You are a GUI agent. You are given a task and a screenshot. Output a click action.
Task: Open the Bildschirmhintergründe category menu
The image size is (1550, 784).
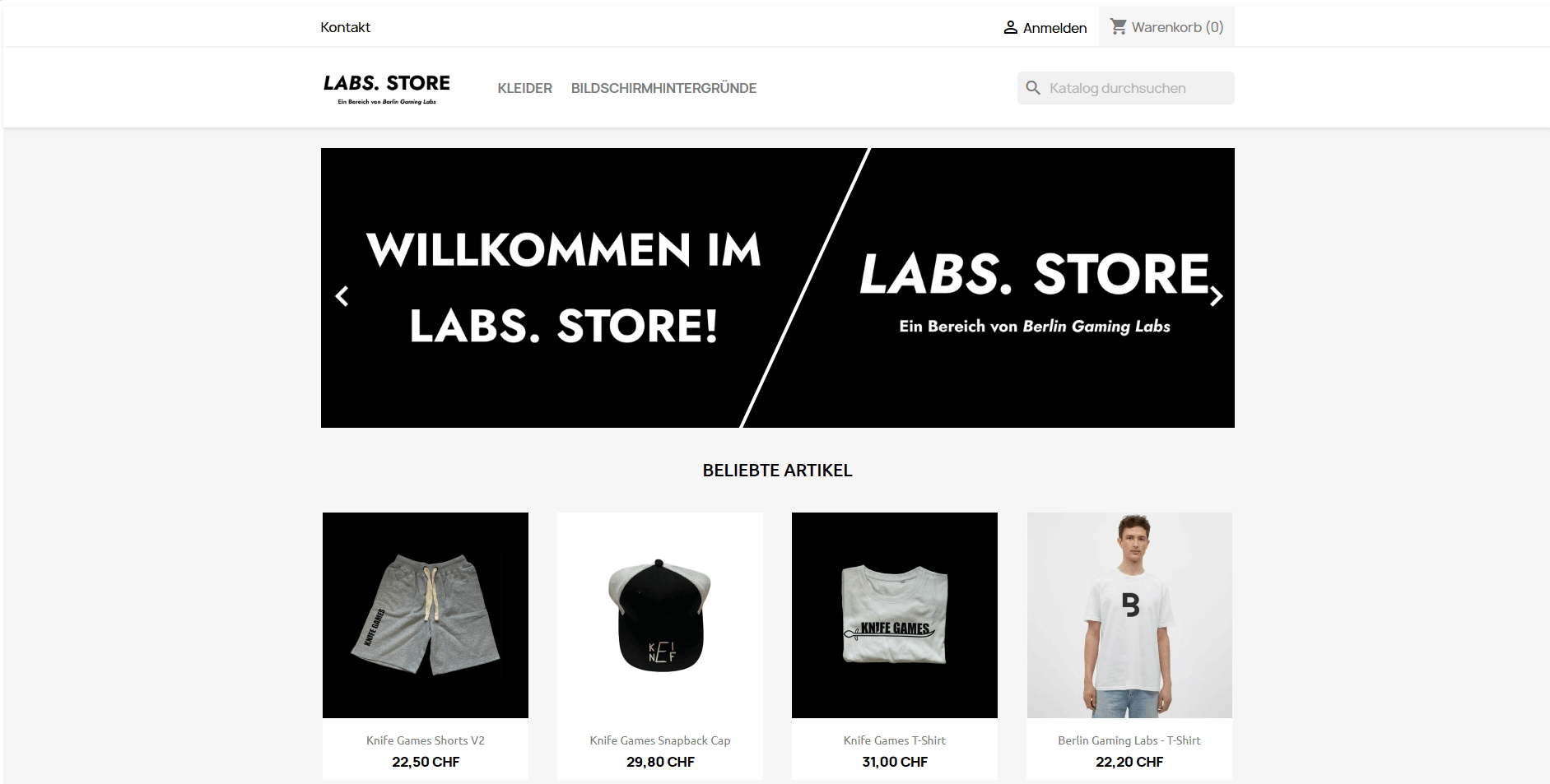tap(663, 88)
